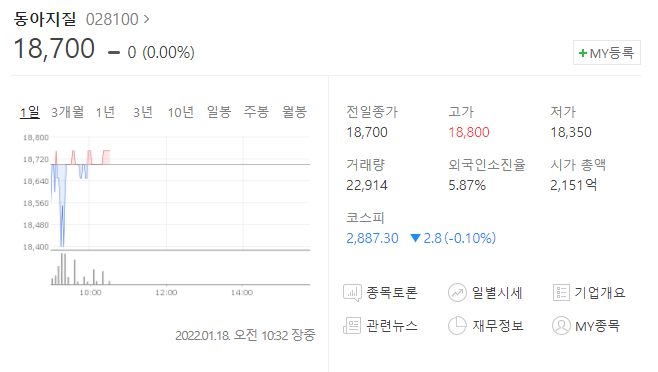This screenshot has width=658, height=372.
Task: Show the 10년 chart view
Action: coord(181,112)
